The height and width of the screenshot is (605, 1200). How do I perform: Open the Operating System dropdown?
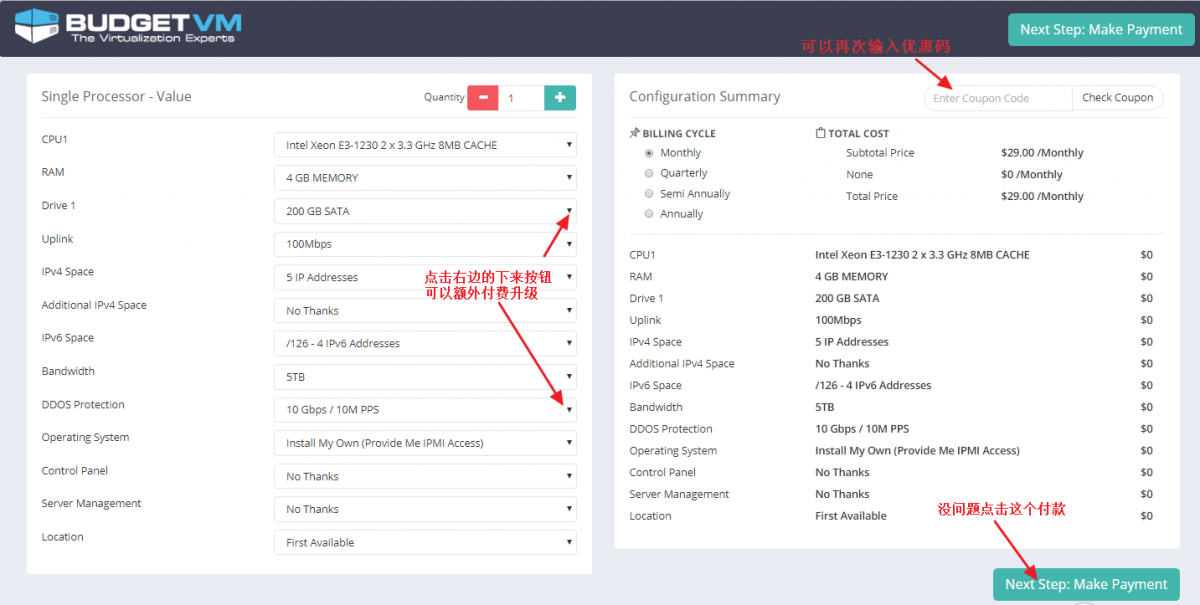click(x=425, y=443)
